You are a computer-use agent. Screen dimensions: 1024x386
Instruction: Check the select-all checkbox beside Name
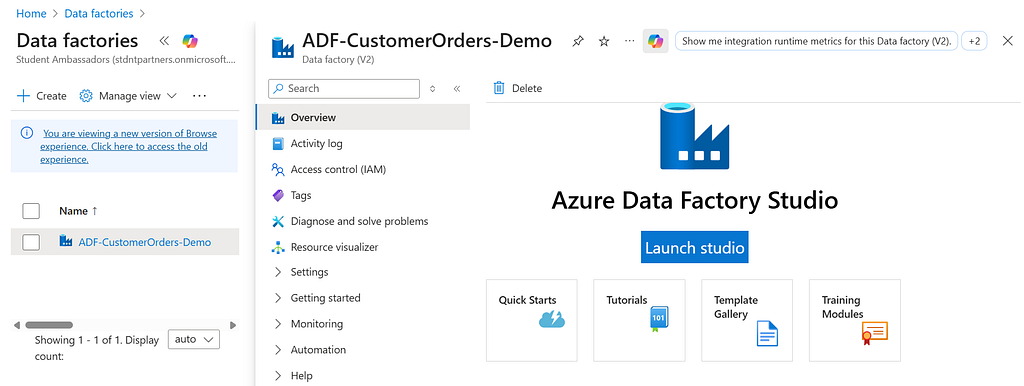pos(31,211)
